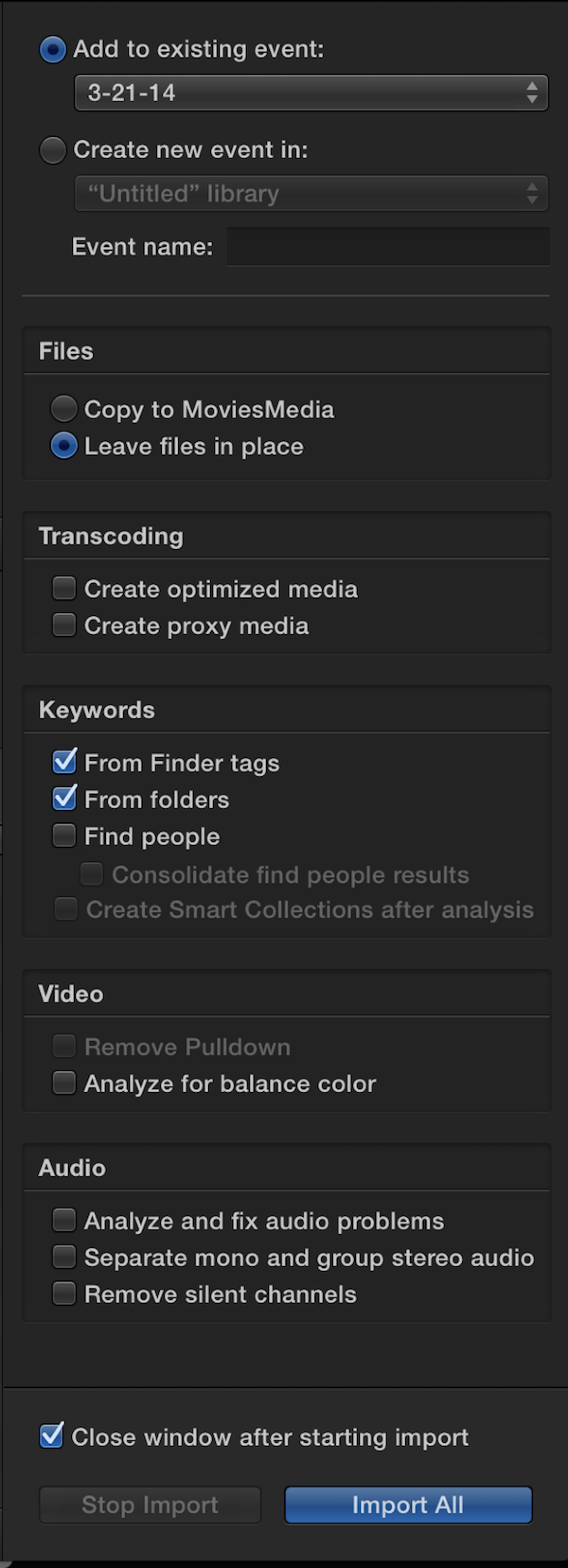Select Create new event in option
Image resolution: width=568 pixels, height=1568 pixels.
[x=53, y=150]
